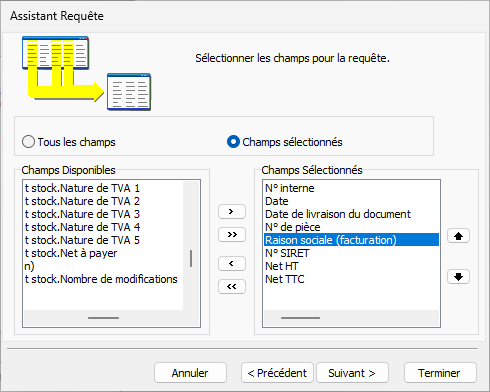Add selected field with single right arrow
This screenshot has height=392, width=490.
tap(232, 212)
